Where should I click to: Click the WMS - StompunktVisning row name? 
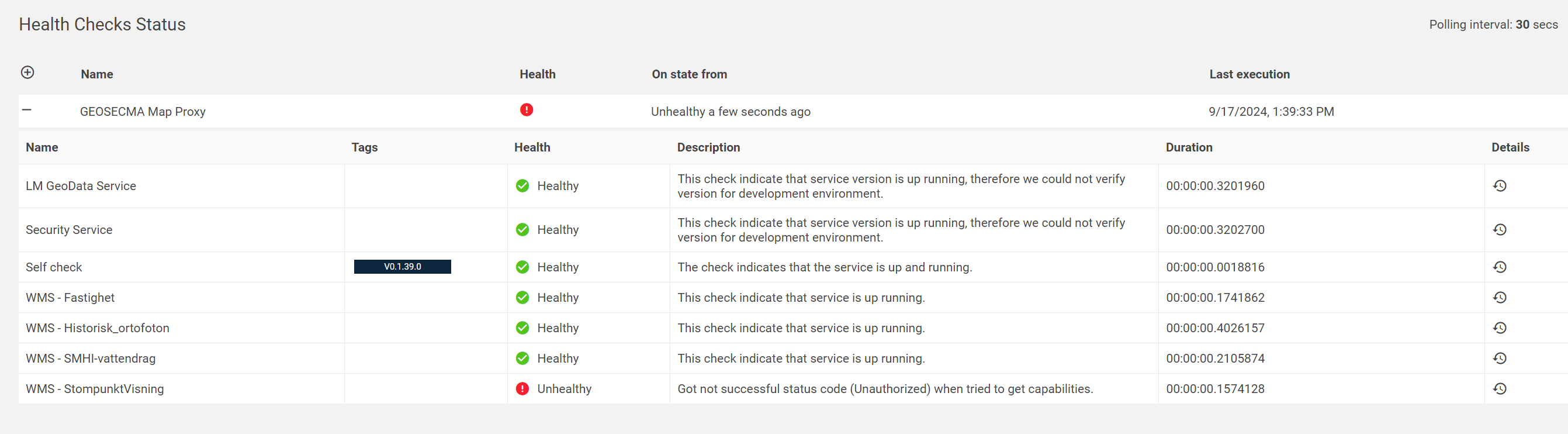(x=94, y=389)
